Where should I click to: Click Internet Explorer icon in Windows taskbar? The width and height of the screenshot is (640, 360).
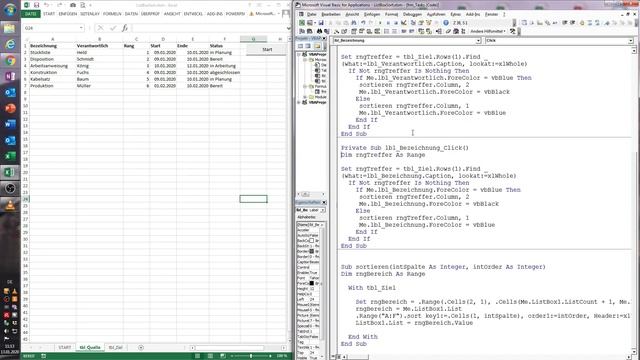click(x=10, y=44)
